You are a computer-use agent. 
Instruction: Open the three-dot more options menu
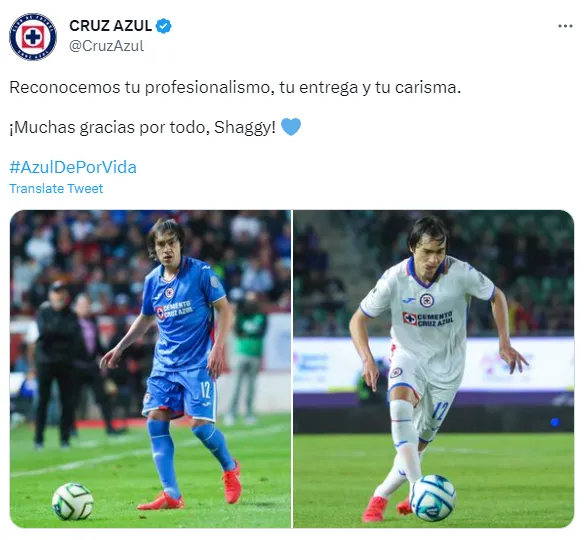(x=565, y=26)
